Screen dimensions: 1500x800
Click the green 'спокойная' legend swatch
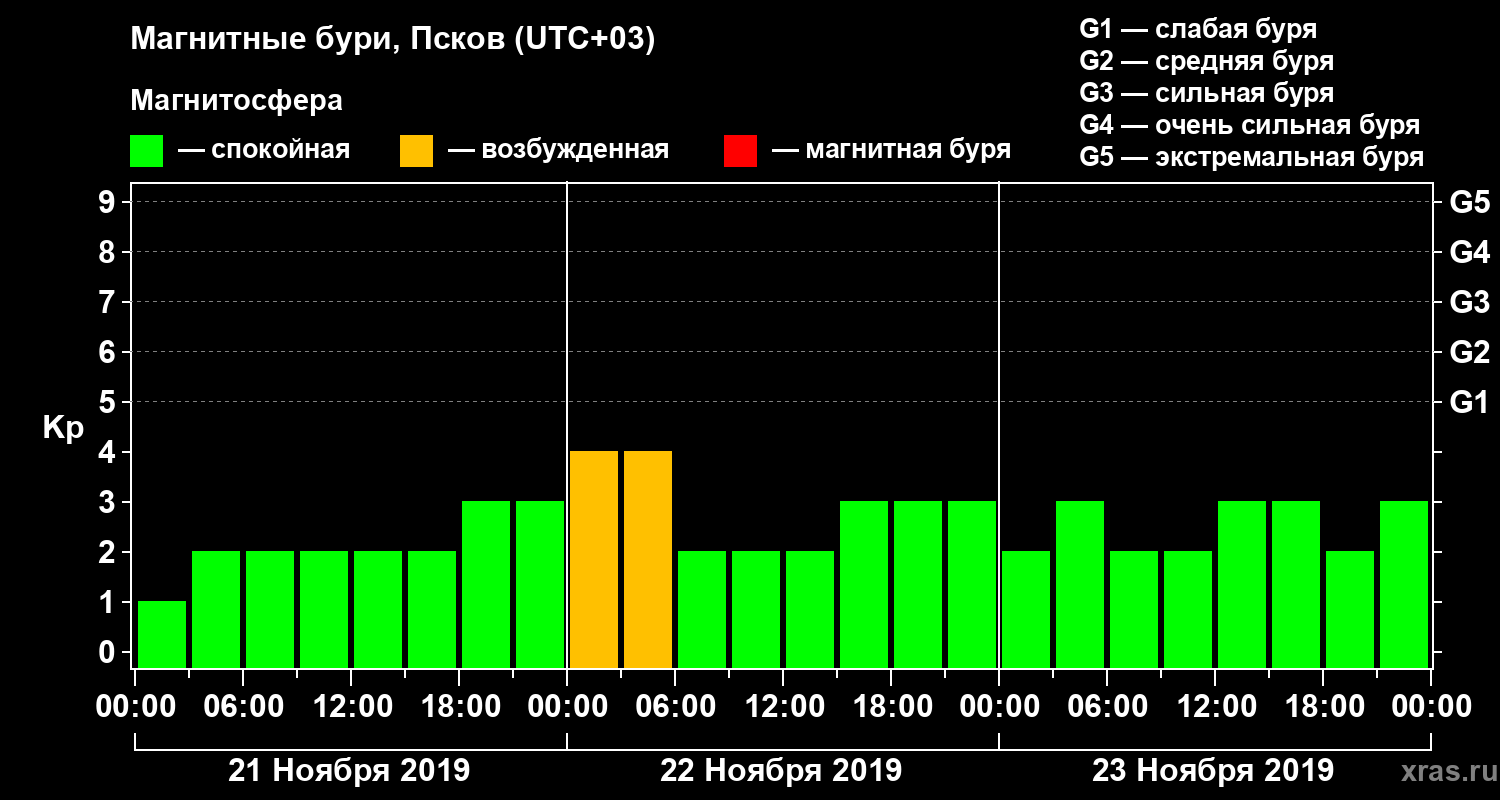146,151
